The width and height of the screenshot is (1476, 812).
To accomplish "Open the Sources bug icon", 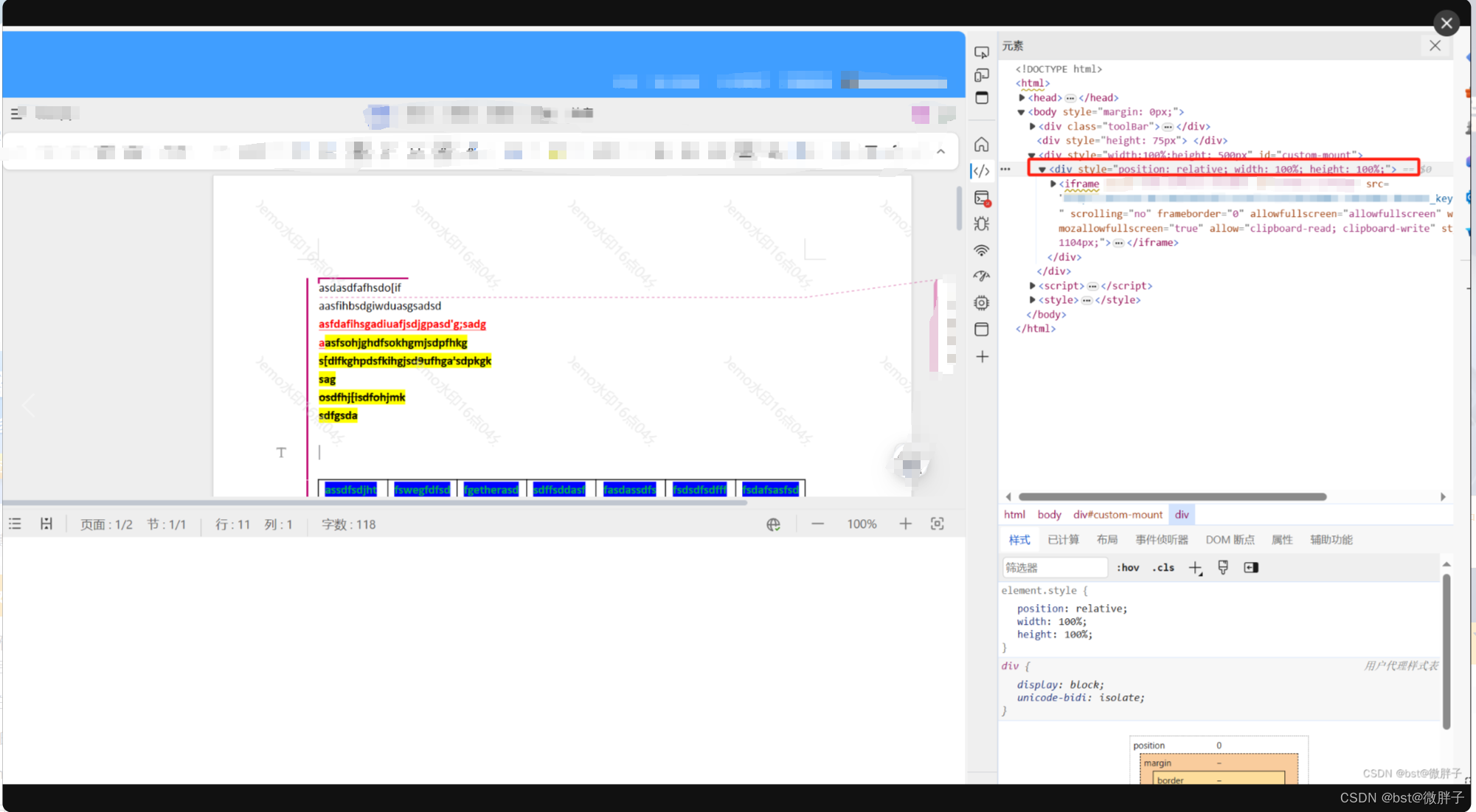I will click(x=982, y=223).
